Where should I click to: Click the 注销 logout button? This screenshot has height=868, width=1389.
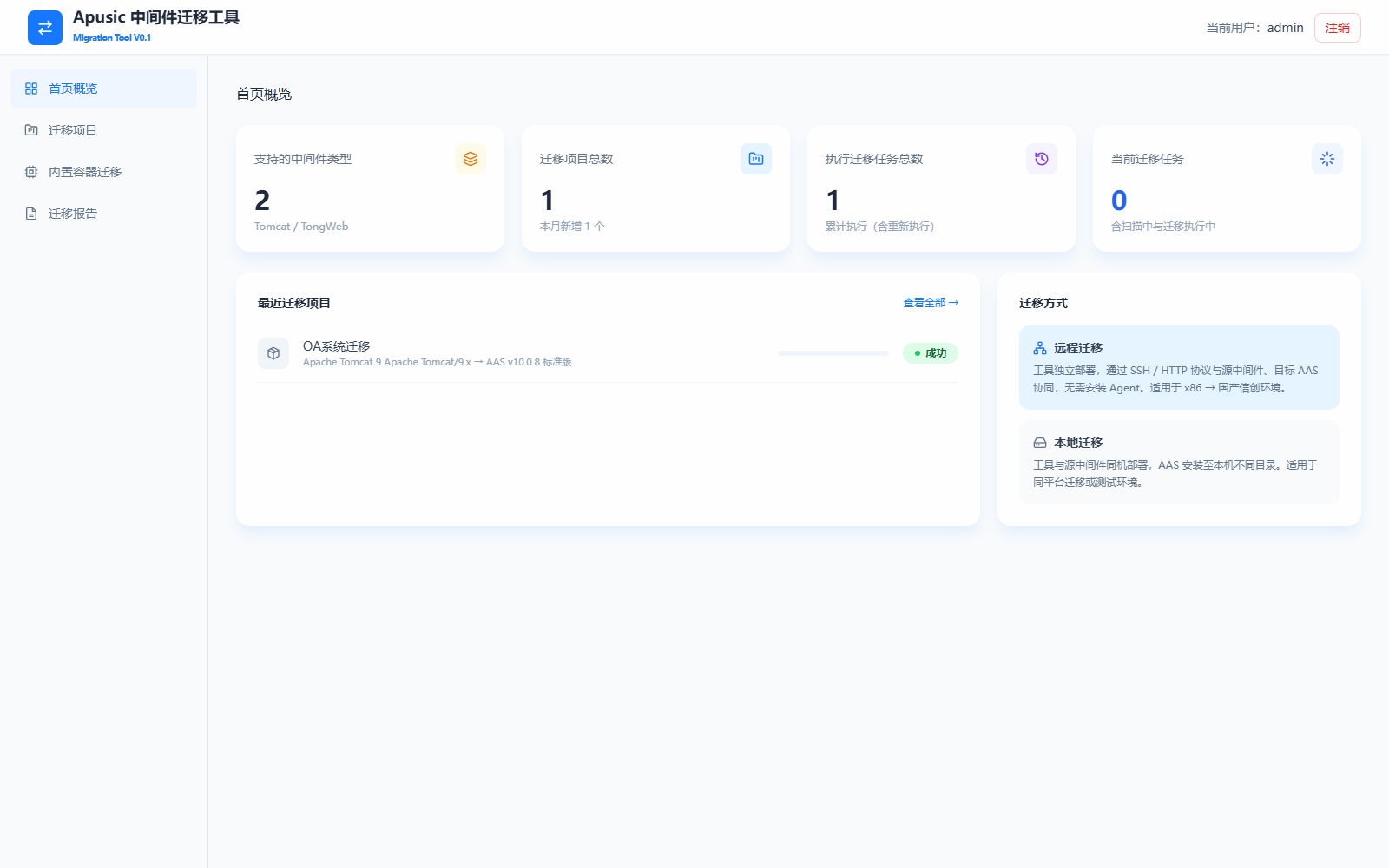pos(1338,28)
